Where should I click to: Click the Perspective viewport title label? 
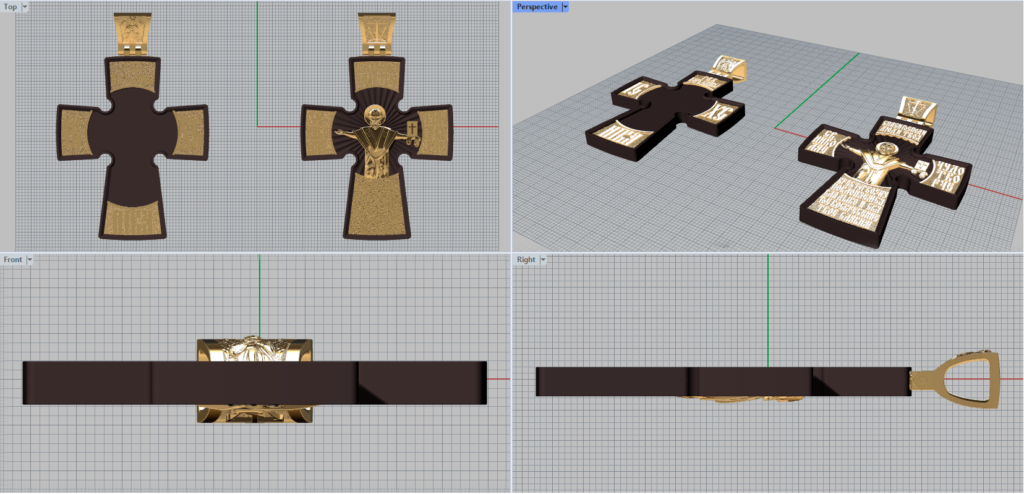pyautogui.click(x=536, y=7)
